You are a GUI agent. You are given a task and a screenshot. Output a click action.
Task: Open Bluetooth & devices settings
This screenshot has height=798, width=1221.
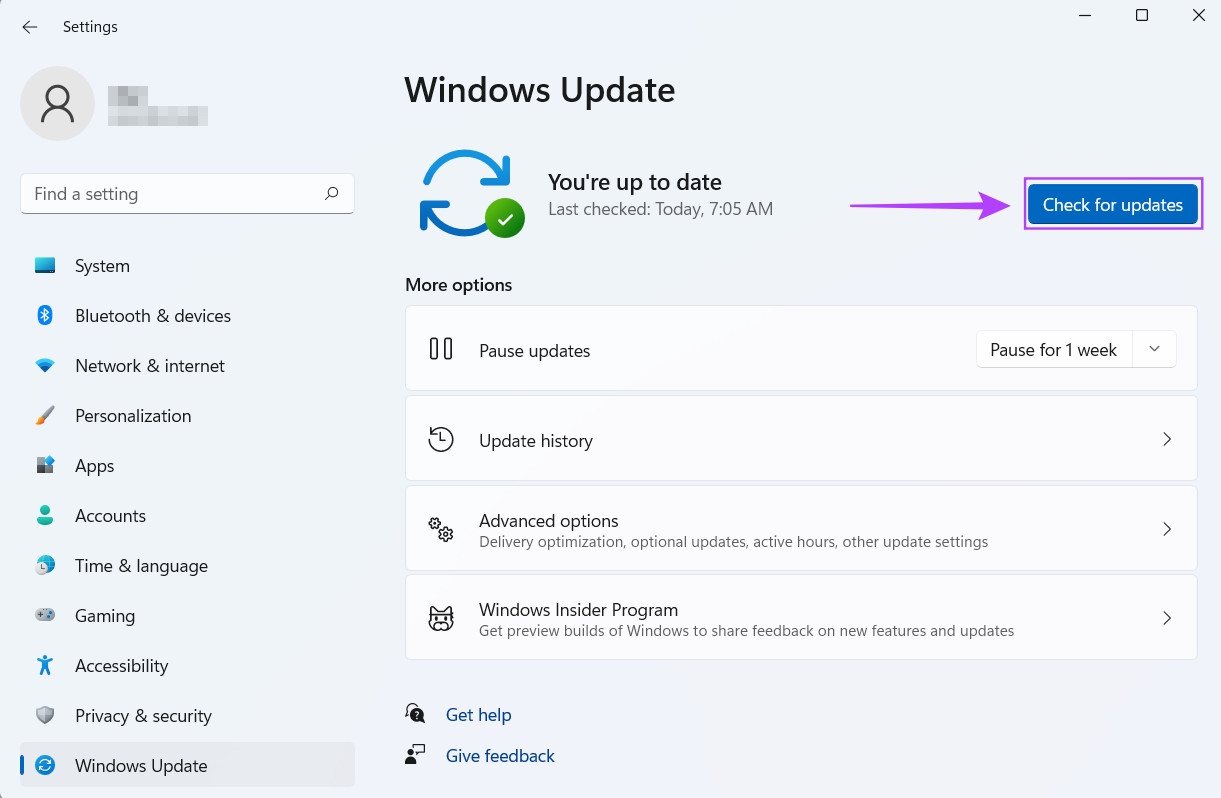click(187, 316)
